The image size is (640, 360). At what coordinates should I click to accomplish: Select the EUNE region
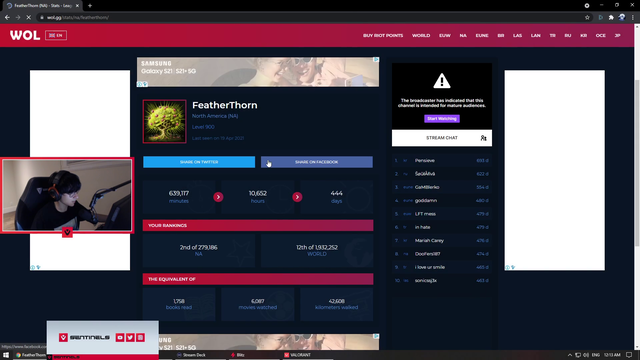482,36
